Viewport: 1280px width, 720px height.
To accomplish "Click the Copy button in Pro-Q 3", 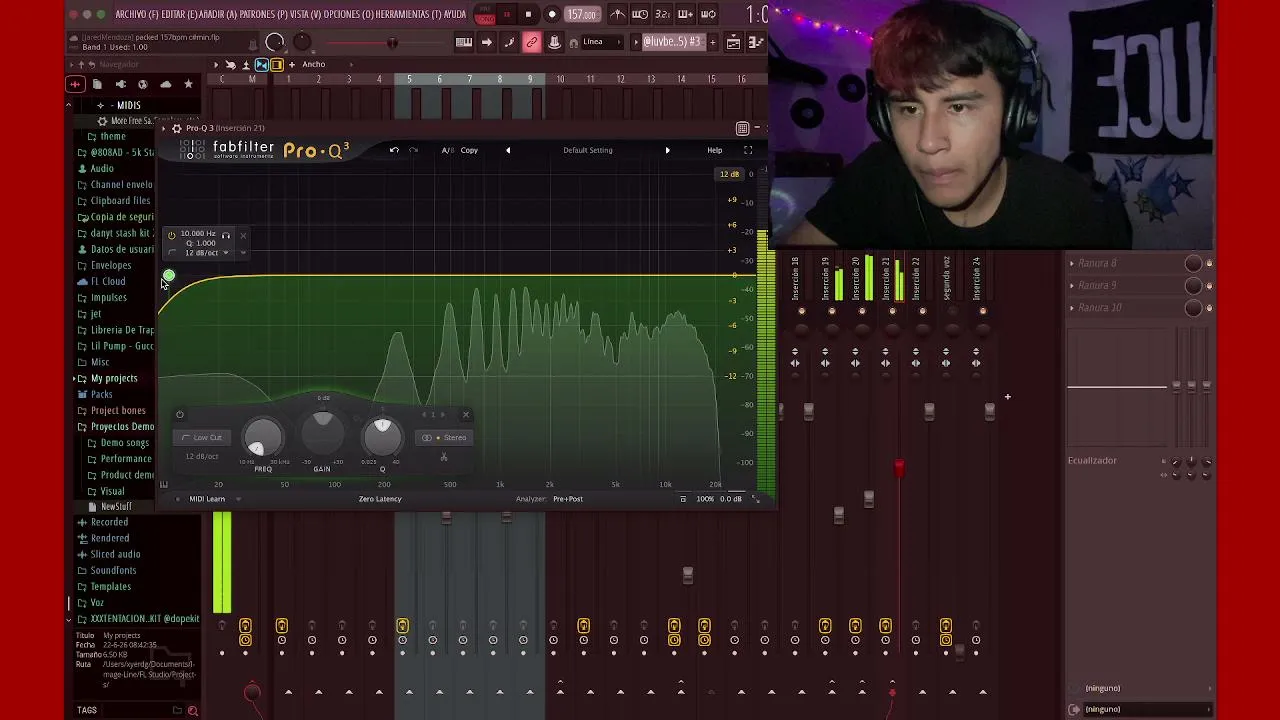I will pyautogui.click(x=469, y=150).
